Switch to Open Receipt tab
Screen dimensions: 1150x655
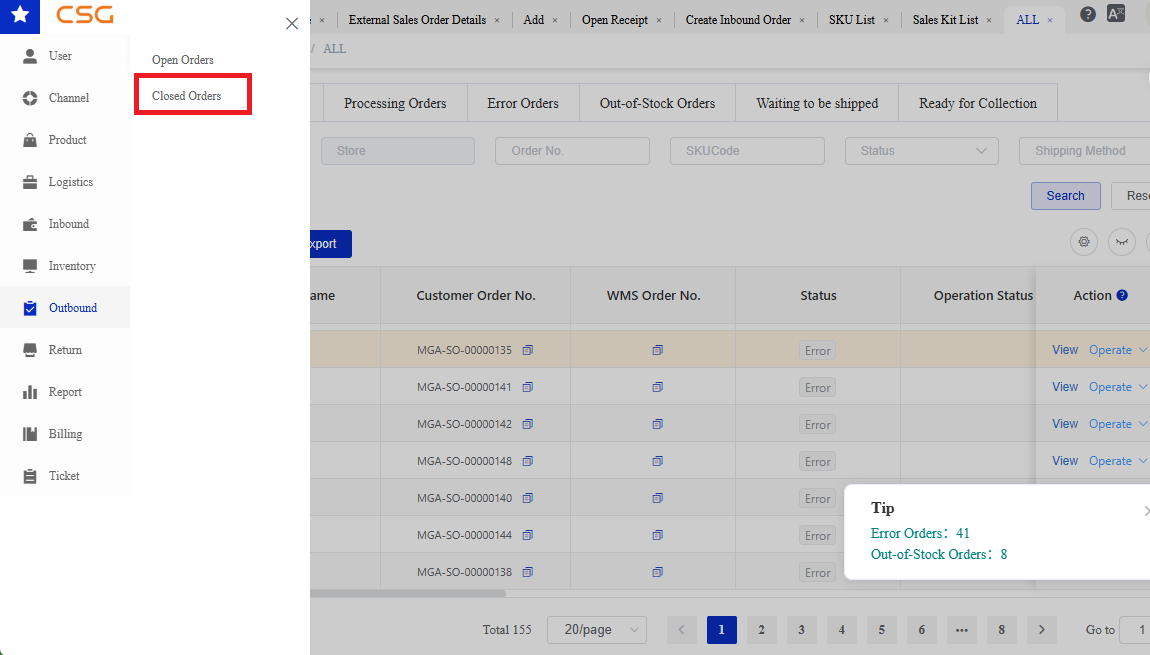point(615,20)
